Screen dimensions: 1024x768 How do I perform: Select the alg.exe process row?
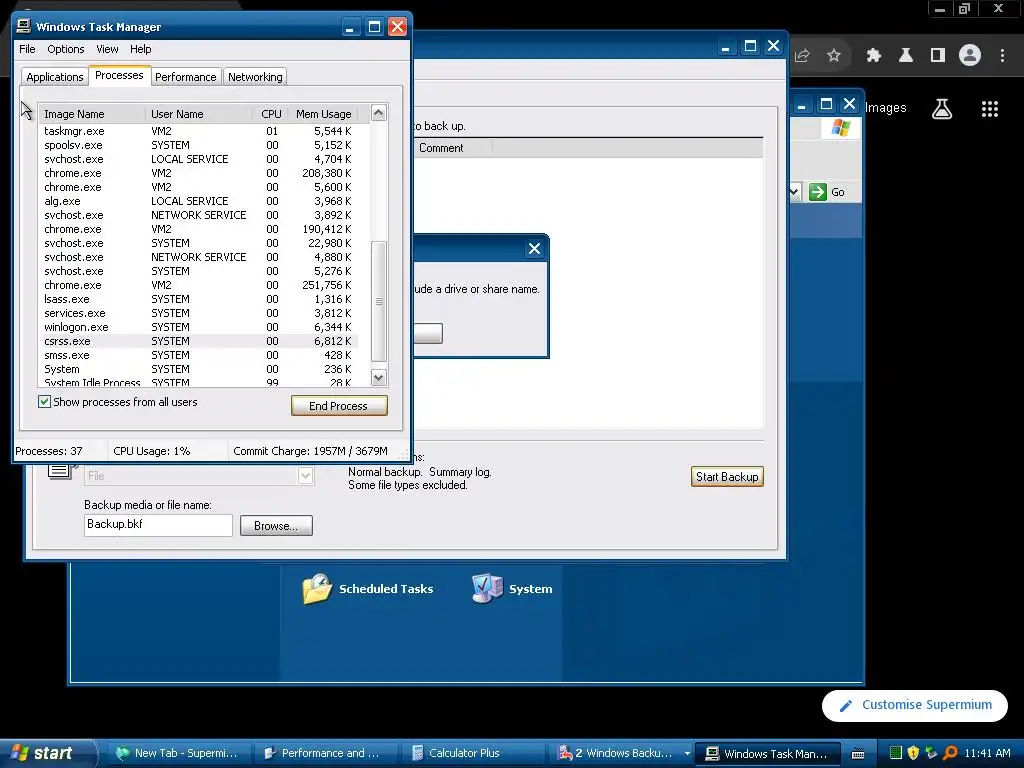coord(199,201)
